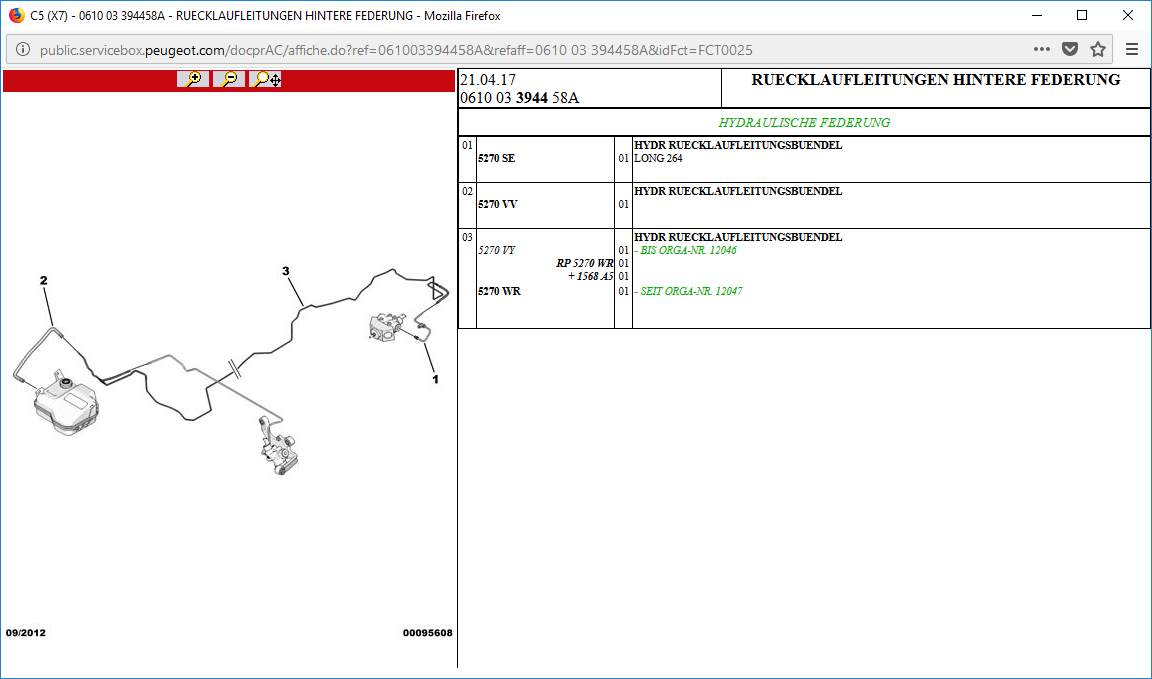The width and height of the screenshot is (1152, 679).
Task: Minimize the Firefox window
Action: pos(1036,15)
